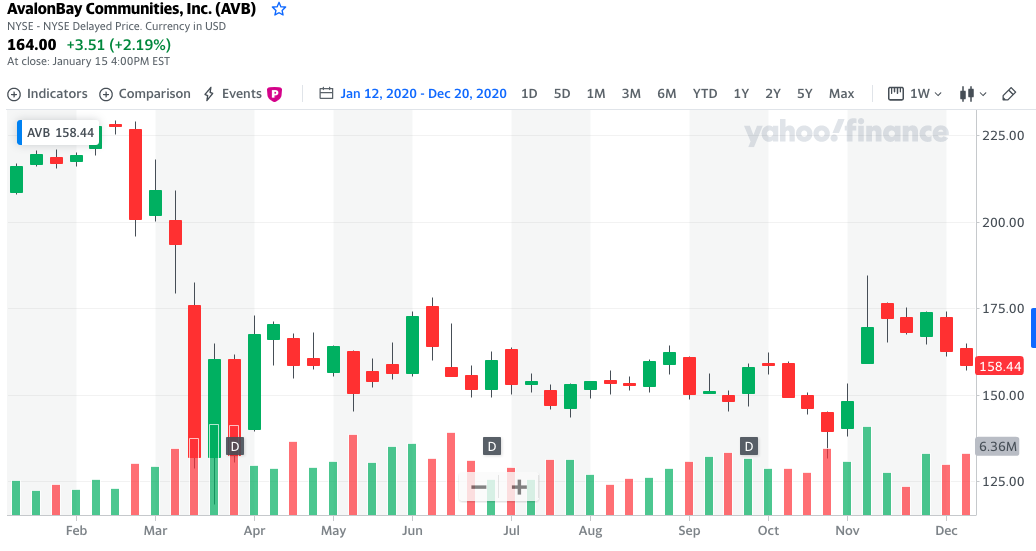Click the Nov label on time axis
Viewport: 1036px width, 551px height.
point(848,531)
